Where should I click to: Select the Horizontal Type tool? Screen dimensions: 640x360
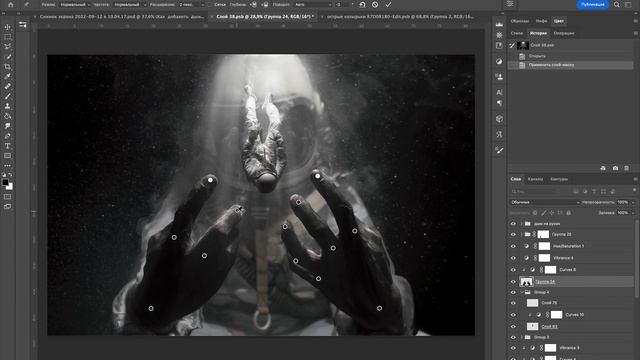(7, 146)
